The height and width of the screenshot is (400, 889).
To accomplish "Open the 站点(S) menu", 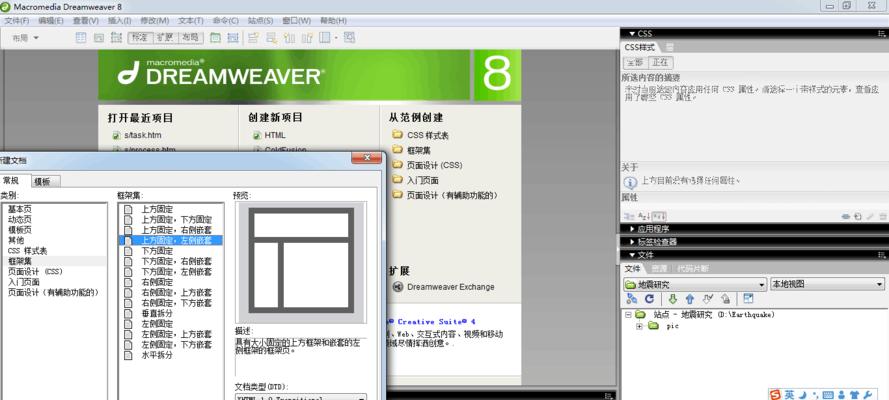I will [x=260, y=20].
